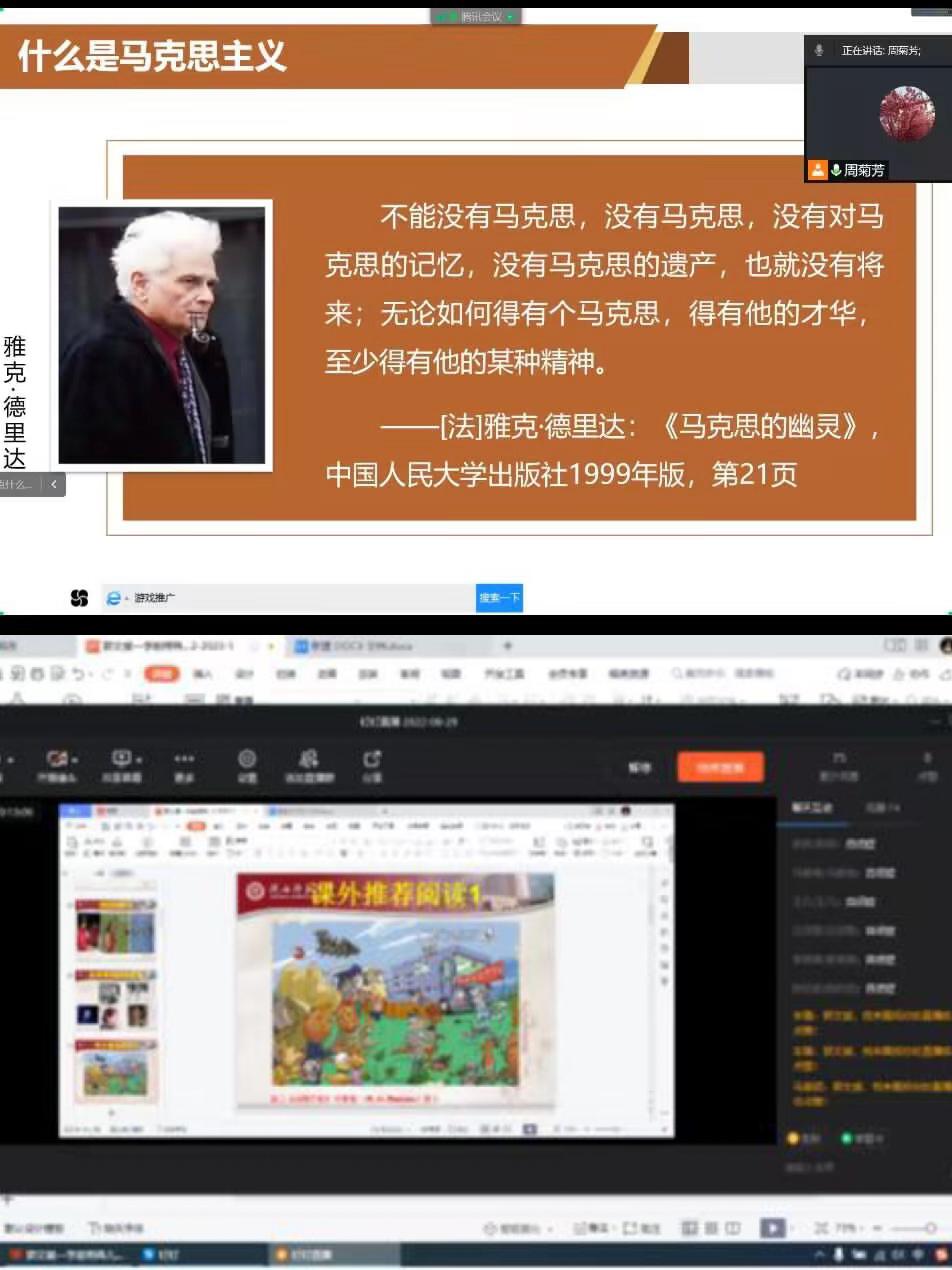Viewport: 952px width, 1270px height.
Task: Click the settings gear in the live toolbar
Action: tap(247, 759)
